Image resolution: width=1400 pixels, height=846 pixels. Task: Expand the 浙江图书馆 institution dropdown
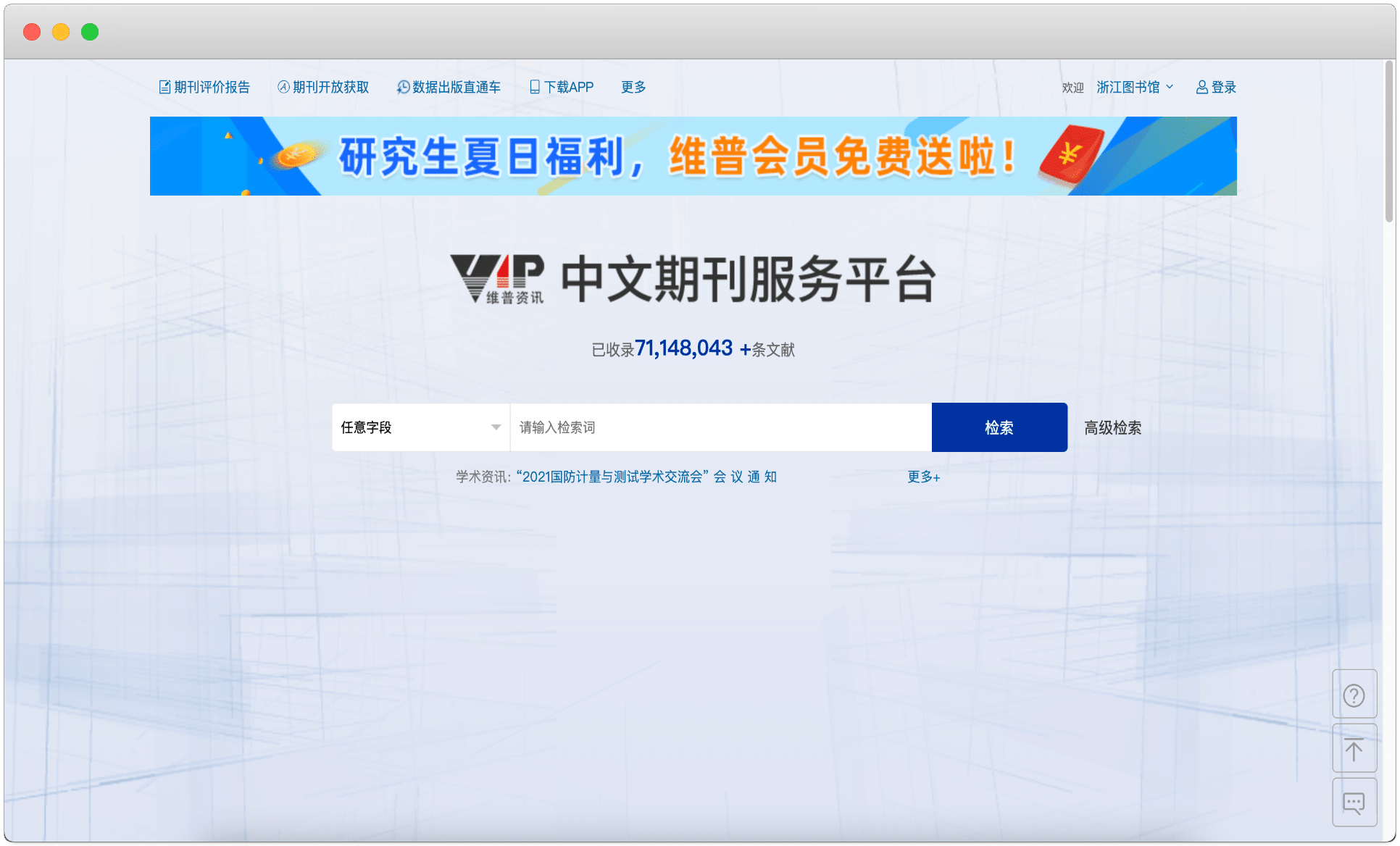(x=1135, y=87)
